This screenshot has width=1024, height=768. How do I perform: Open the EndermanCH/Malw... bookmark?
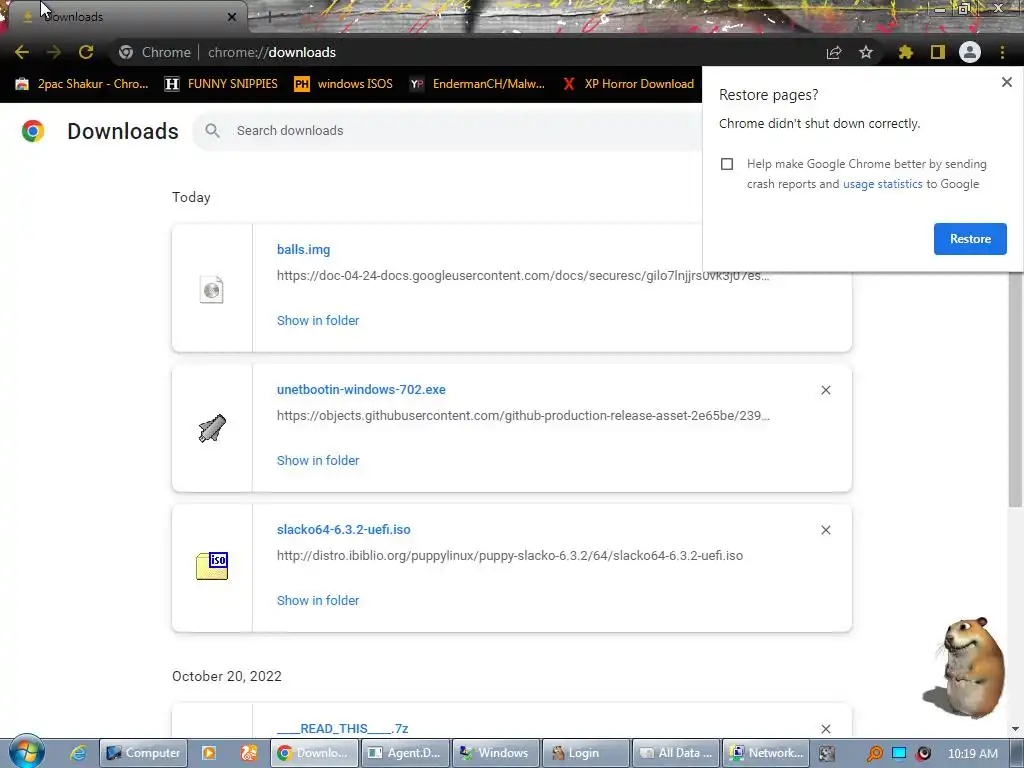click(477, 84)
